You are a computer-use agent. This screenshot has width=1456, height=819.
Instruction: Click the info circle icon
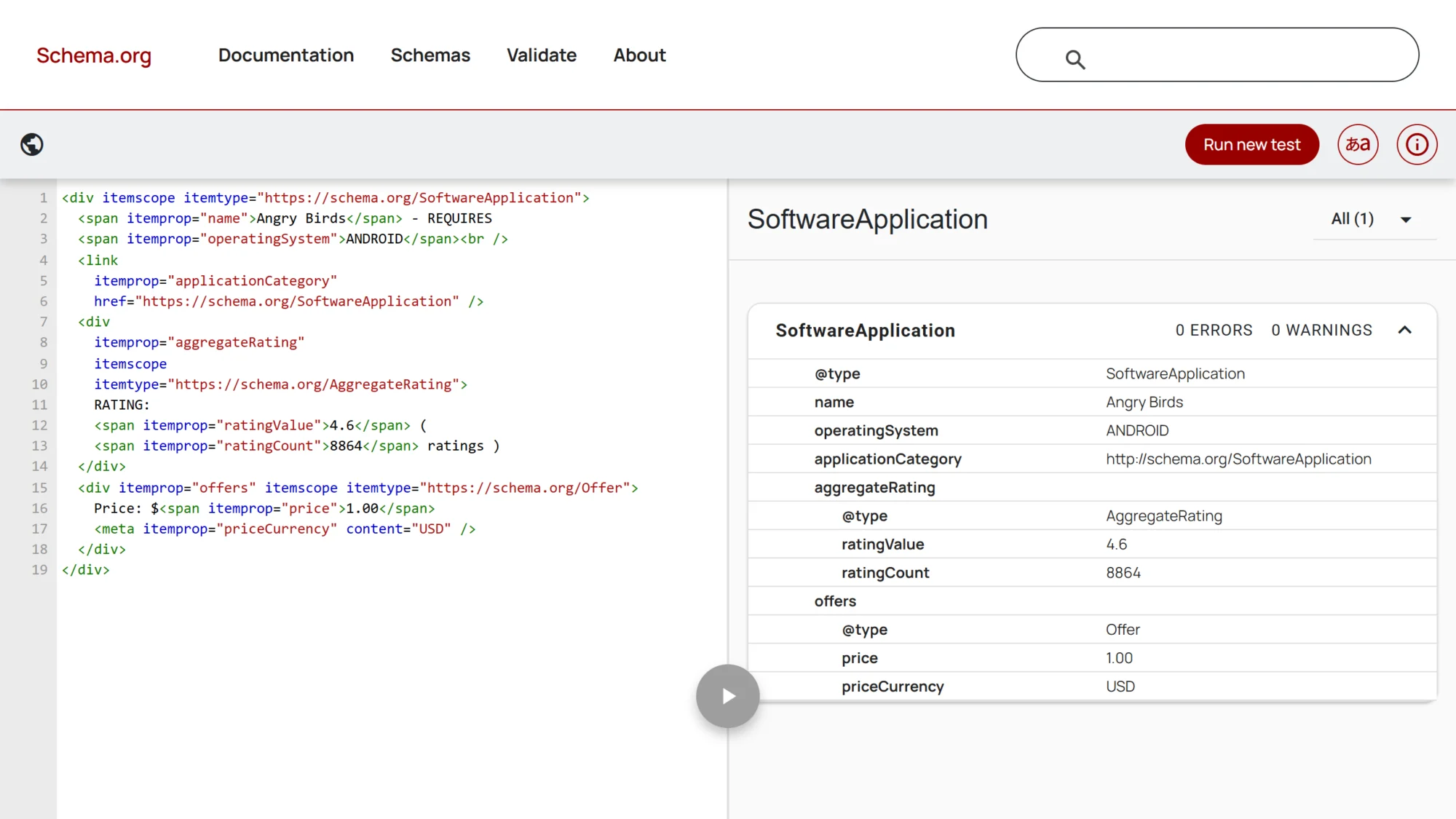coord(1417,145)
